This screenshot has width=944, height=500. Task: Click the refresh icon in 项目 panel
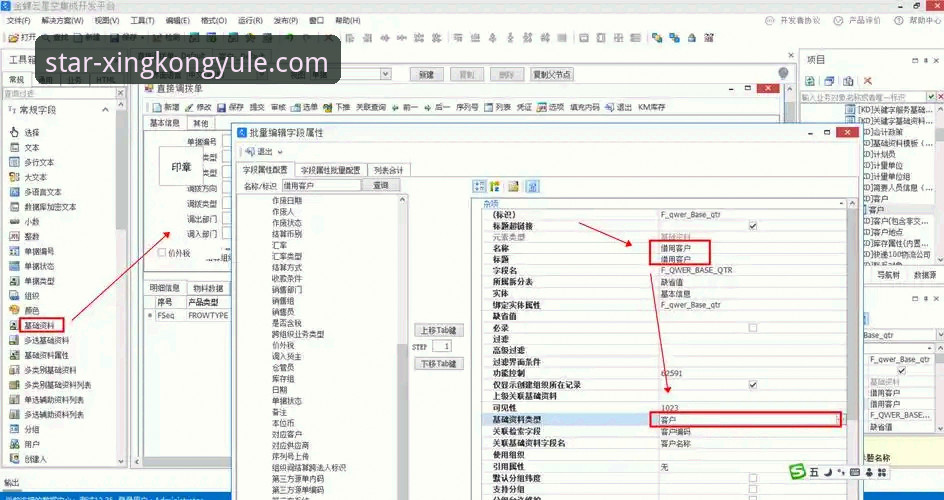810,81
